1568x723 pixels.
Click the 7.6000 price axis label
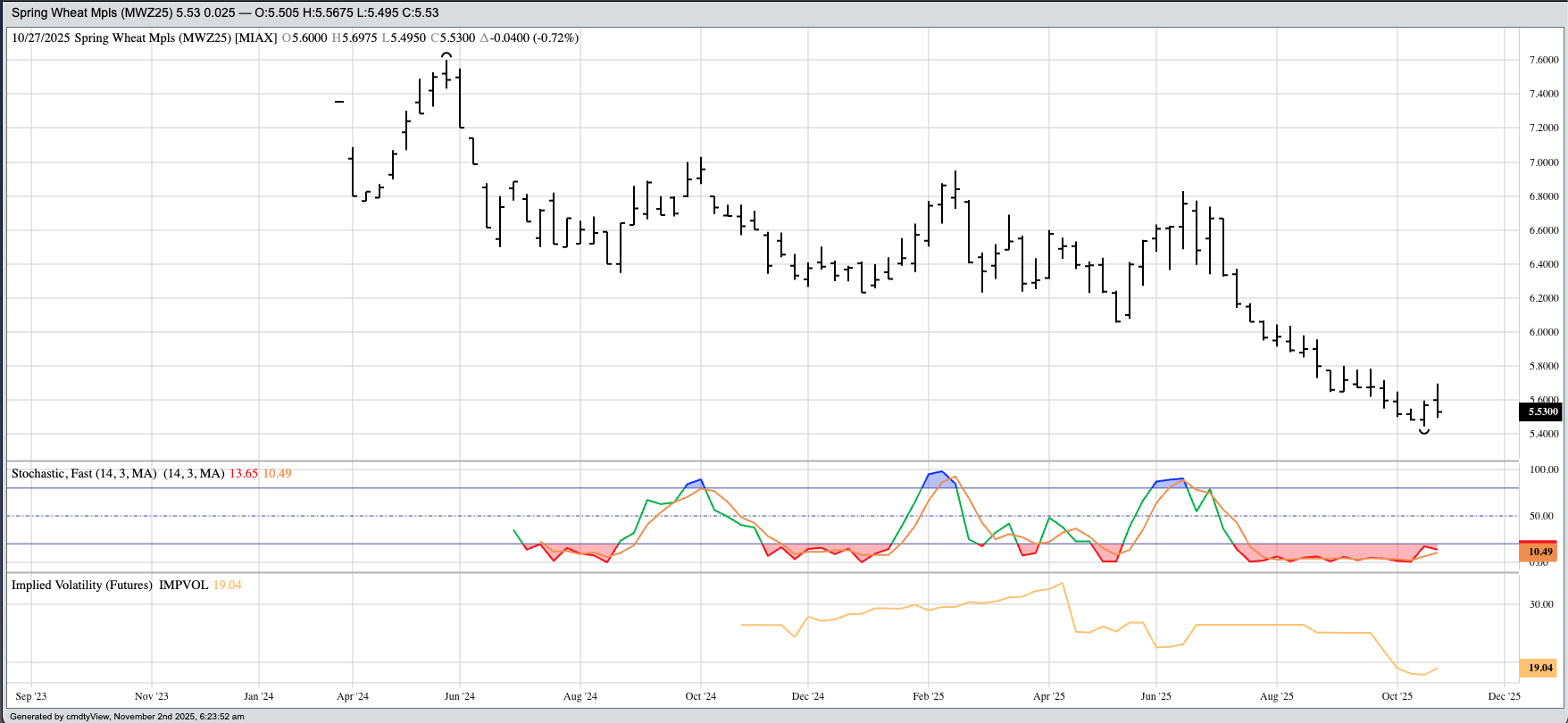pos(1544,60)
